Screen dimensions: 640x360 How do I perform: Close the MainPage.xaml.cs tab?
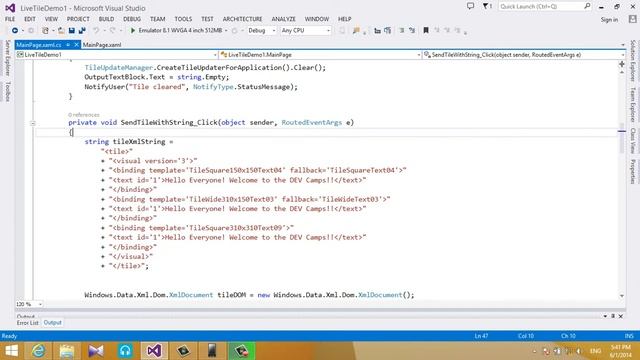[76, 45]
